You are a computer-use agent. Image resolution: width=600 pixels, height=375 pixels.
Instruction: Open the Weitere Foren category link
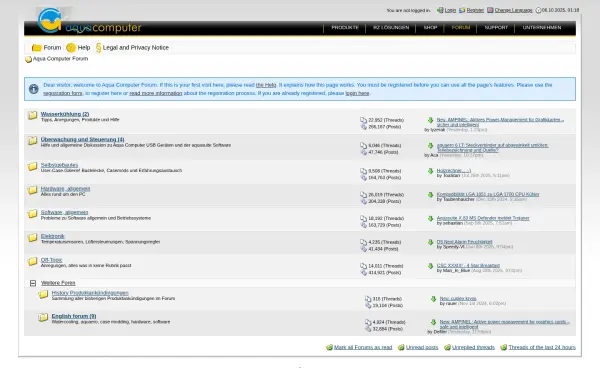58,283
